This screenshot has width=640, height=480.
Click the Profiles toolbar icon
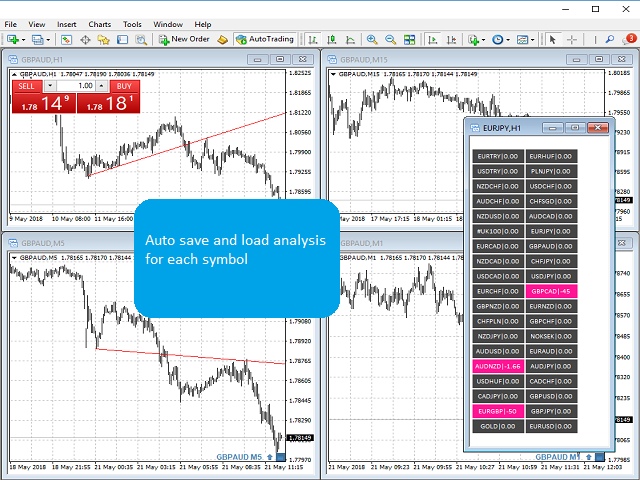point(38,40)
